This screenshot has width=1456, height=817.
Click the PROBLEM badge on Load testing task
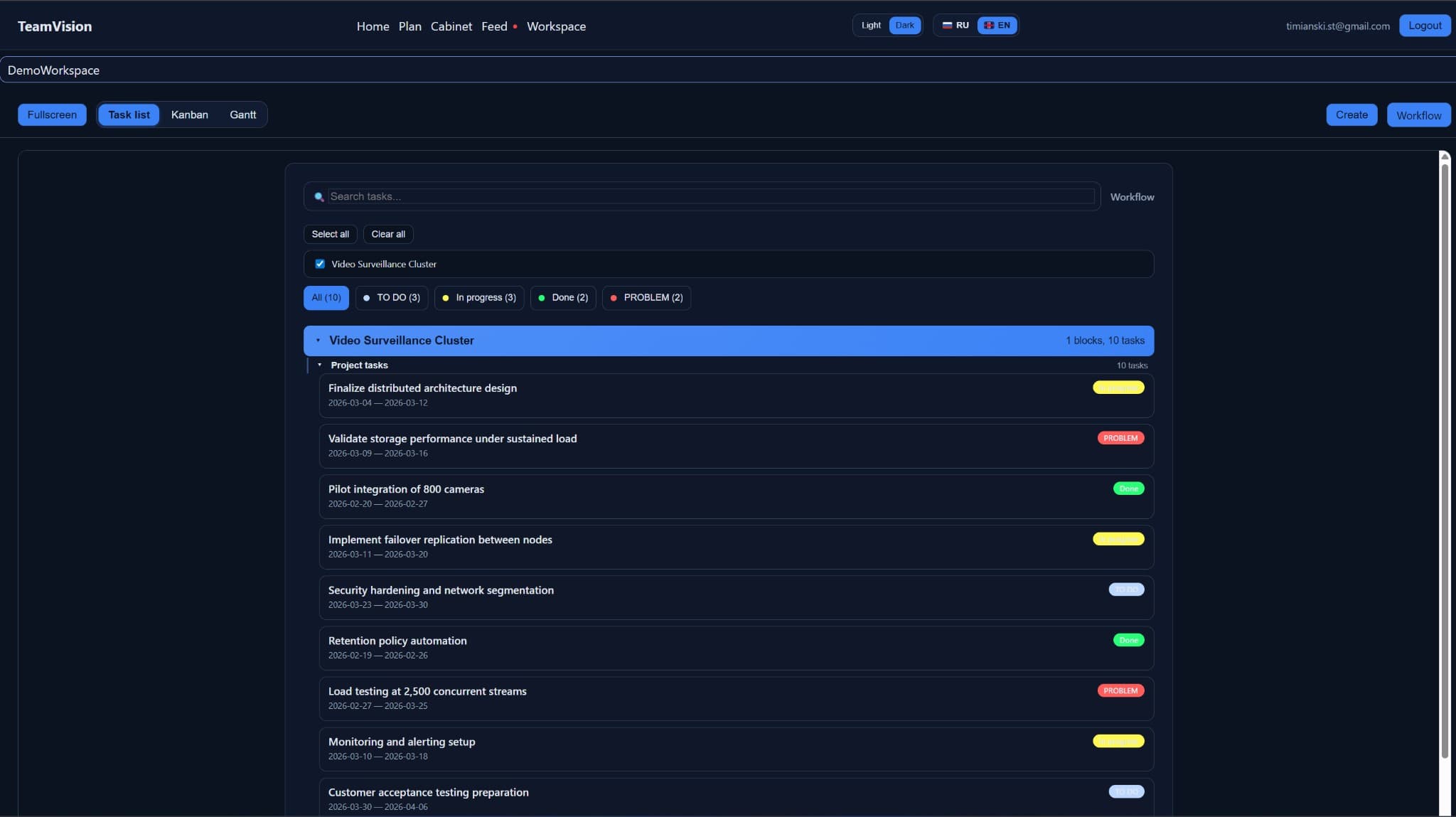[x=1120, y=690]
